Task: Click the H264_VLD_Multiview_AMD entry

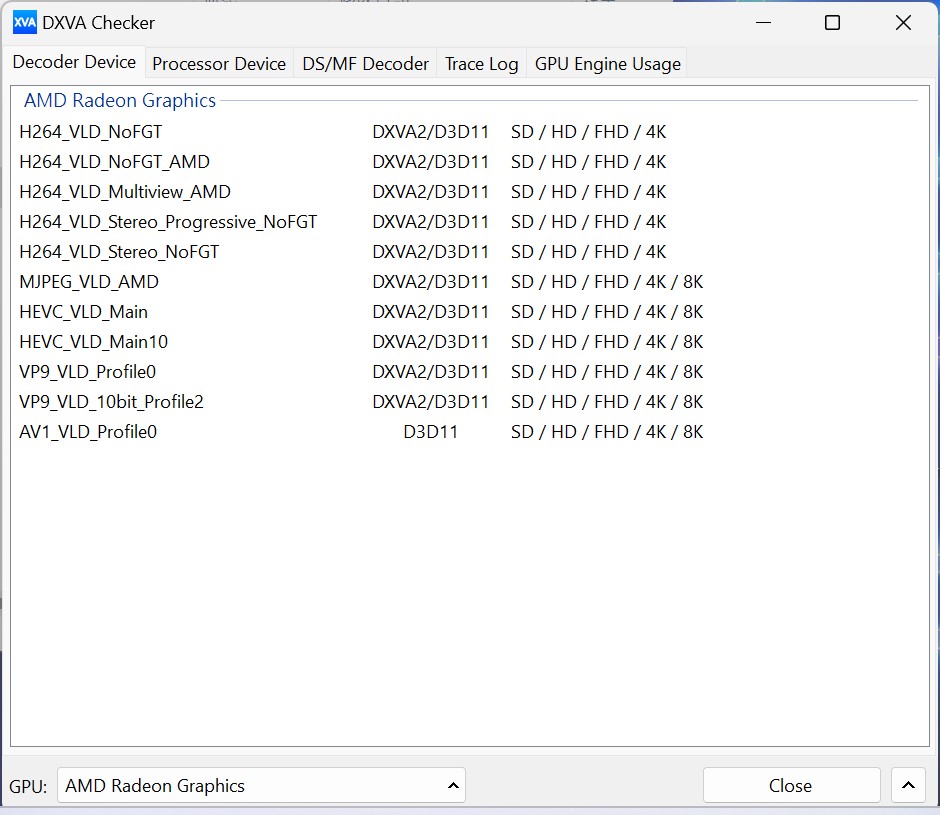Action: pyautogui.click(x=125, y=192)
